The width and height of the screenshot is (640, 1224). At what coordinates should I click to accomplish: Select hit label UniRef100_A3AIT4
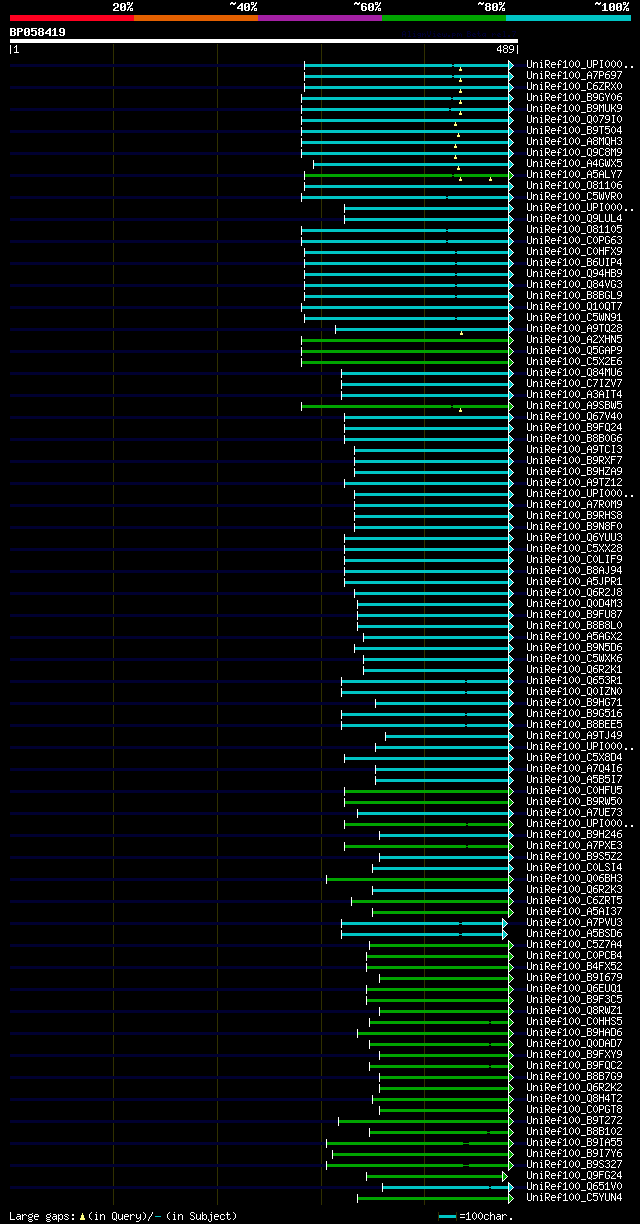point(574,395)
